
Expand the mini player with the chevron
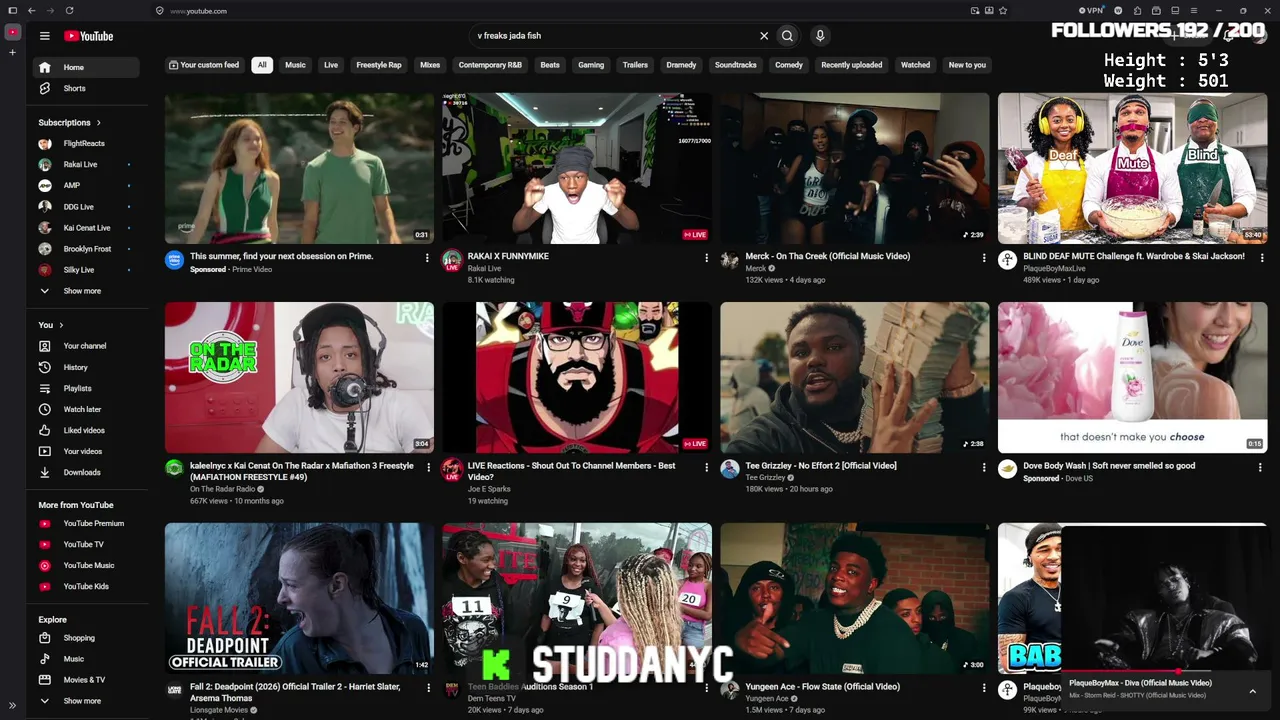[x=1252, y=691]
